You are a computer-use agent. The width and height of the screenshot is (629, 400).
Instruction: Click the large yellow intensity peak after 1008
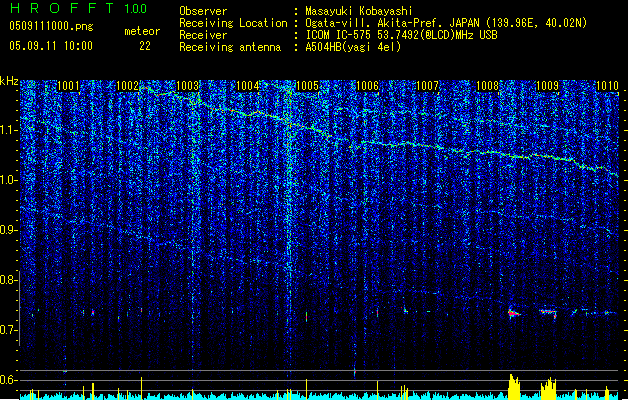(514, 387)
